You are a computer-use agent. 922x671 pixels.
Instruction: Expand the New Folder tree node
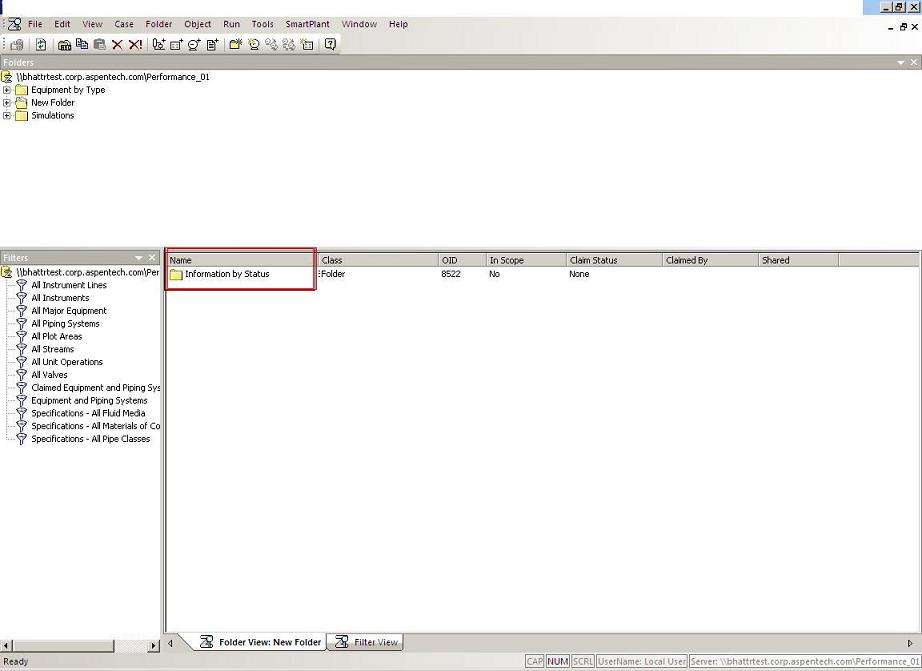7,103
